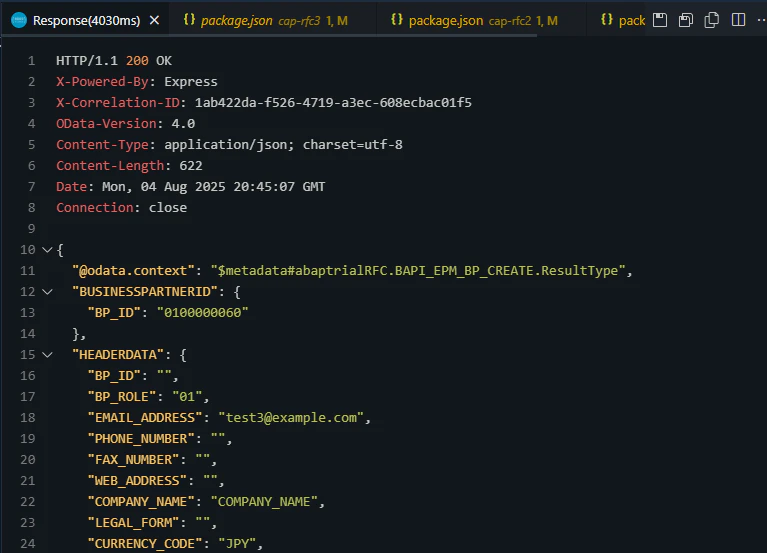Click the "COMPANY_NAME" value string
Viewport: 767px width, 553px height.
click(x=264, y=502)
